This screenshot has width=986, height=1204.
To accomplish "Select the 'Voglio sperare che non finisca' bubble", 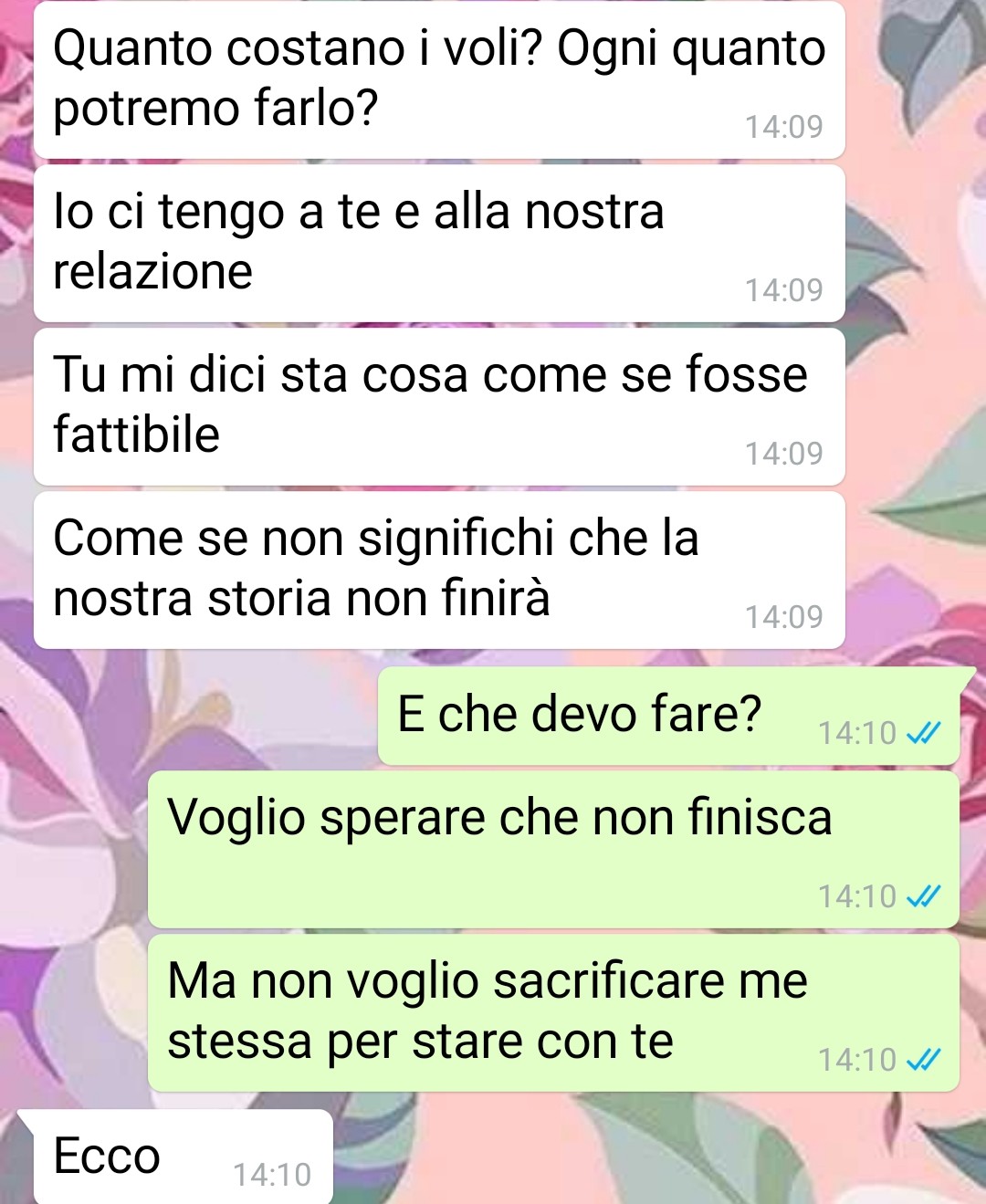I will (554, 849).
